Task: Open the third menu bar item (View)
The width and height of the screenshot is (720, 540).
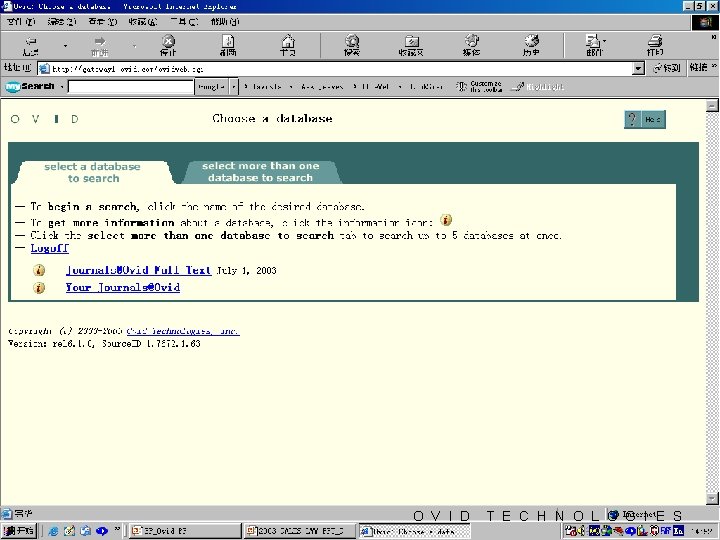Action: (103, 22)
